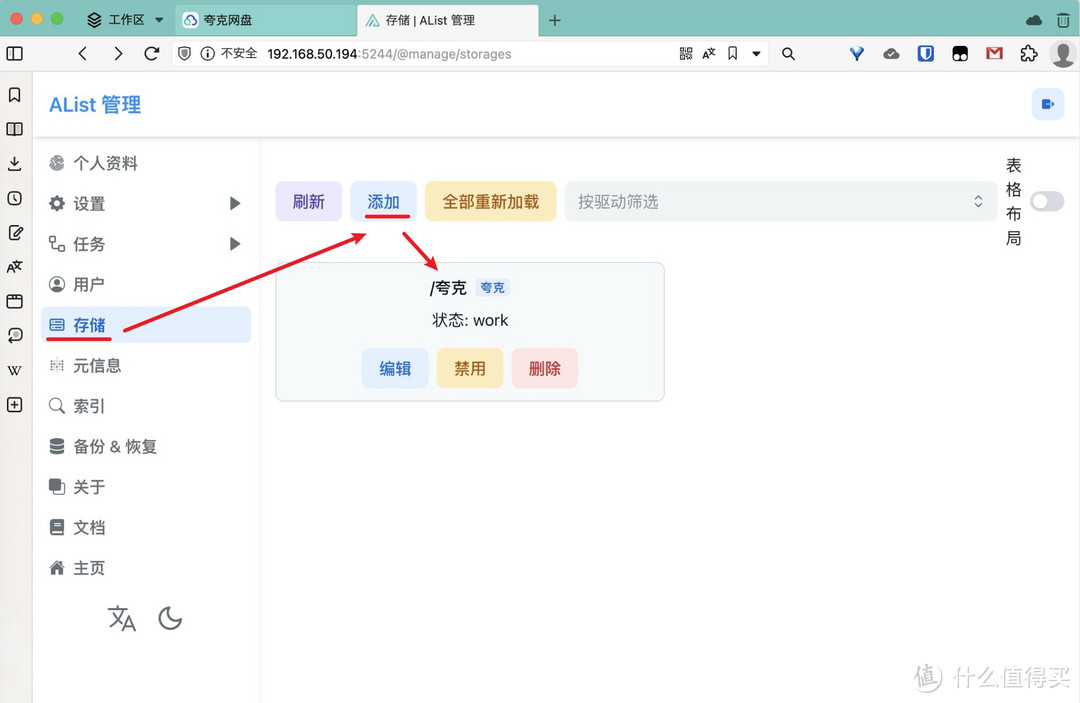Click the 添加 storage button
This screenshot has width=1080, height=703.
tap(383, 202)
